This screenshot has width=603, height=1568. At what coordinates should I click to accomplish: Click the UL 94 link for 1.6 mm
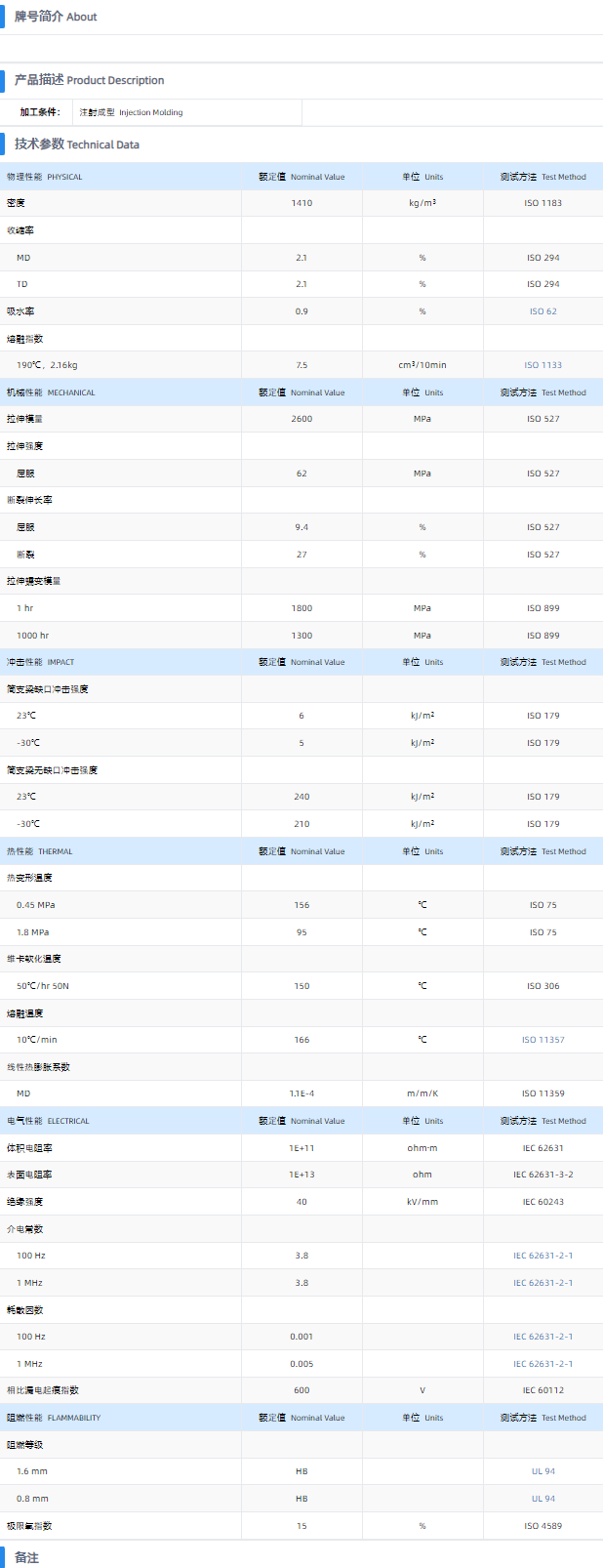tap(543, 1471)
